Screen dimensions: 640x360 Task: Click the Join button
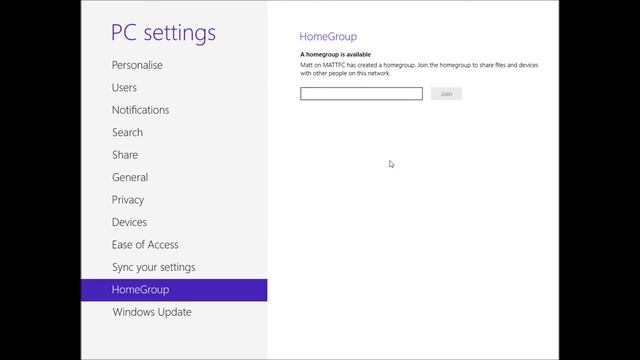click(446, 93)
